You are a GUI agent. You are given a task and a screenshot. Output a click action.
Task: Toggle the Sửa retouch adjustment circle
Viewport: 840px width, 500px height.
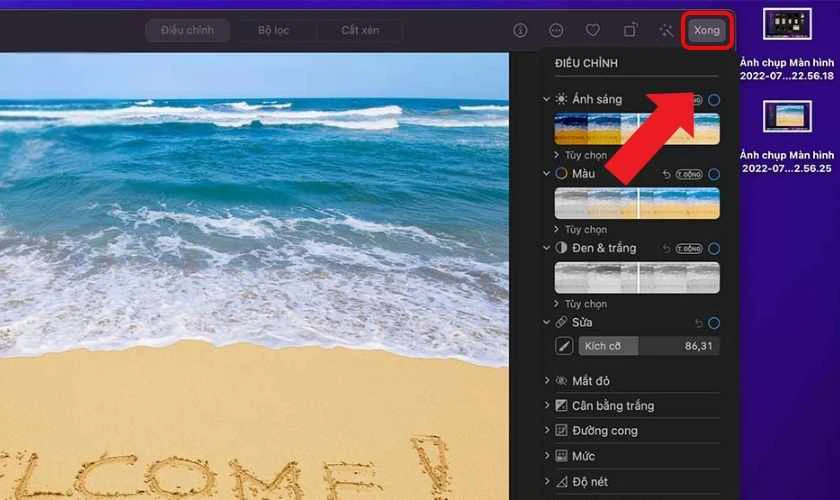pyautogui.click(x=714, y=323)
